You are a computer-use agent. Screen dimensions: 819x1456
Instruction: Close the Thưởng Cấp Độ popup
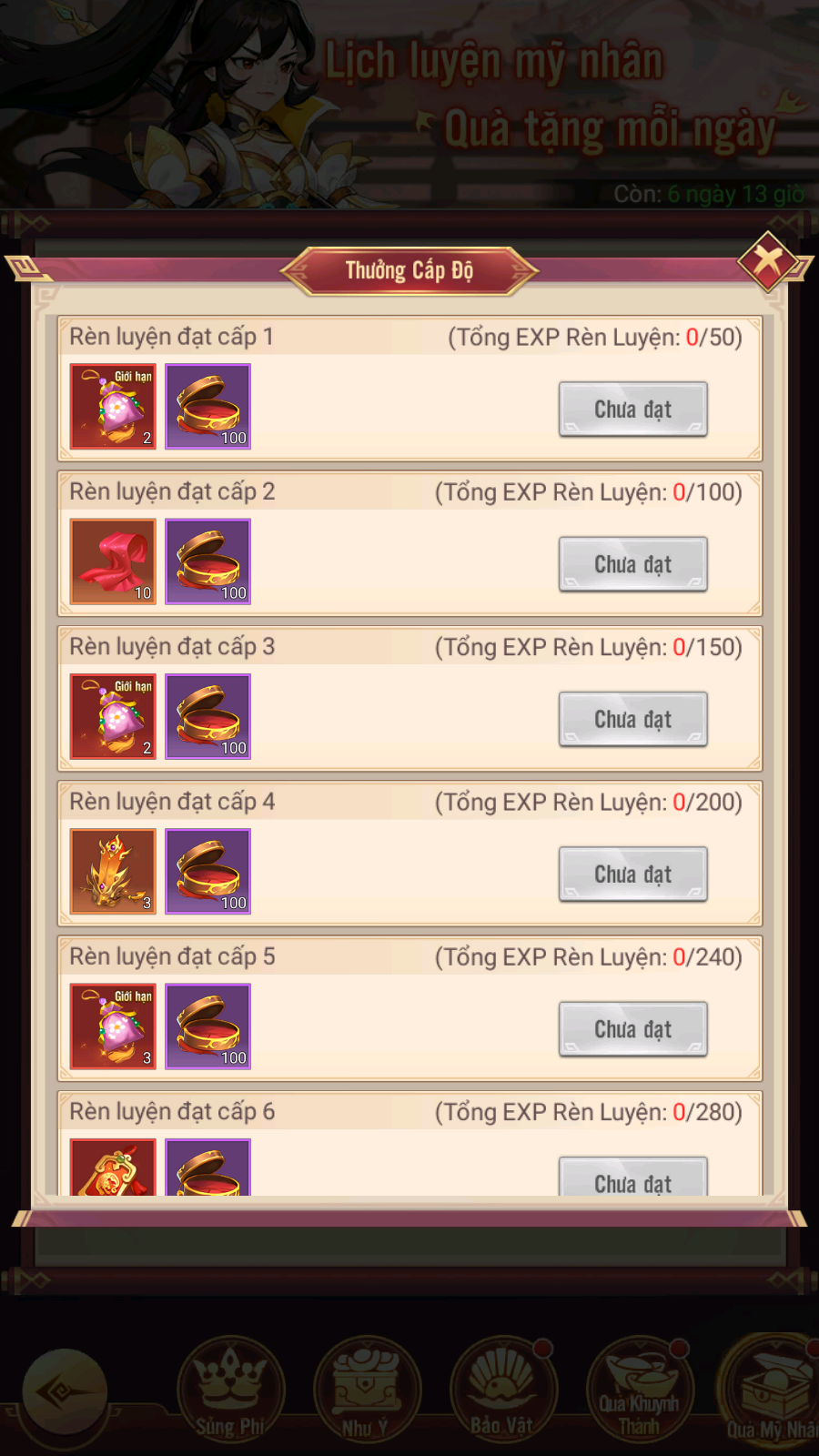(x=768, y=261)
